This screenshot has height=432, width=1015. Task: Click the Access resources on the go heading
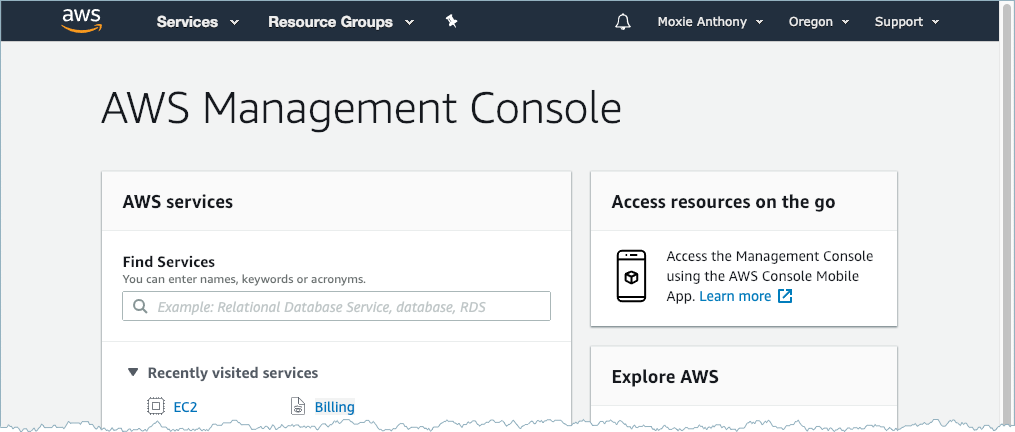click(x=723, y=201)
